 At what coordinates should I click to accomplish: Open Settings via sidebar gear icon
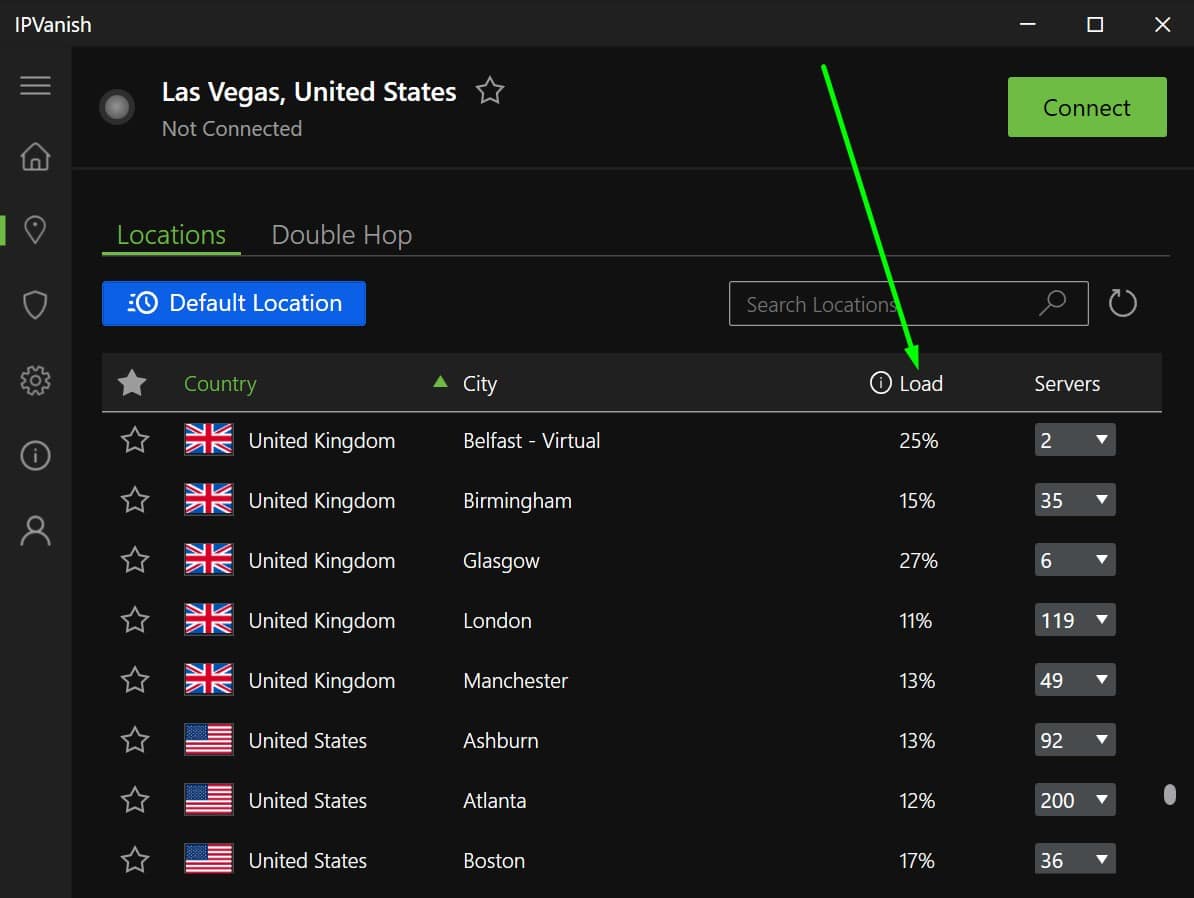tap(35, 379)
